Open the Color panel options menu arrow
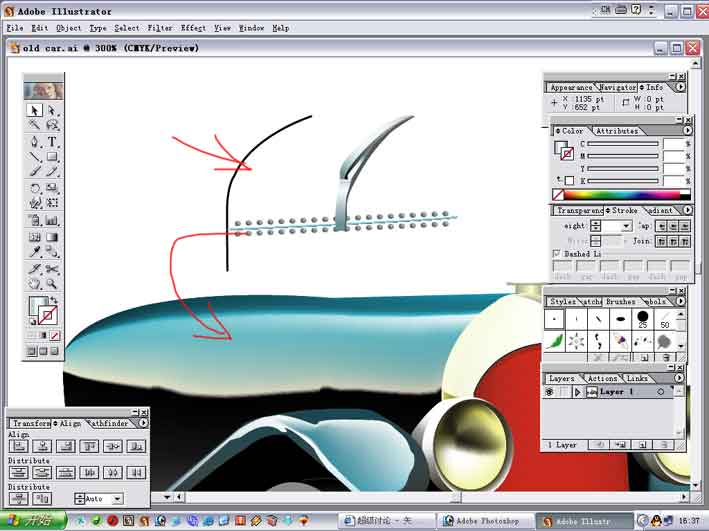This screenshot has width=709, height=531. coord(687,130)
